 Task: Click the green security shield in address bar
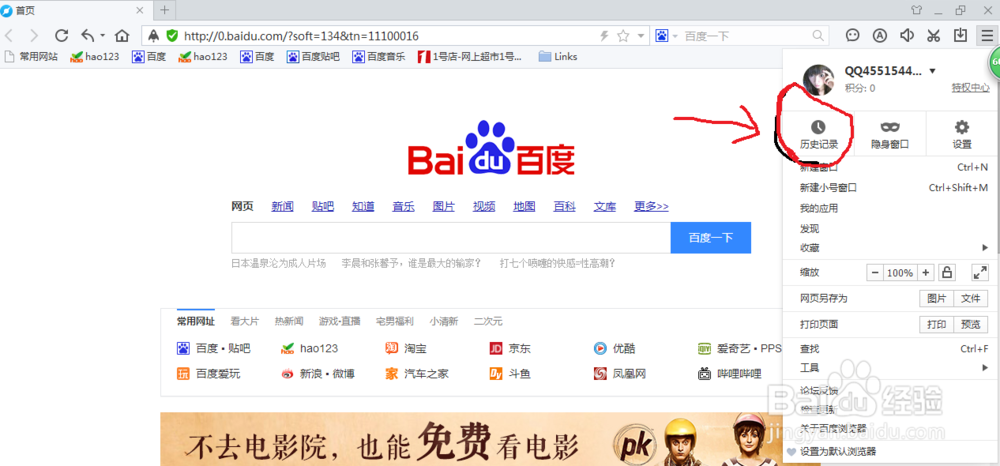(x=172, y=36)
